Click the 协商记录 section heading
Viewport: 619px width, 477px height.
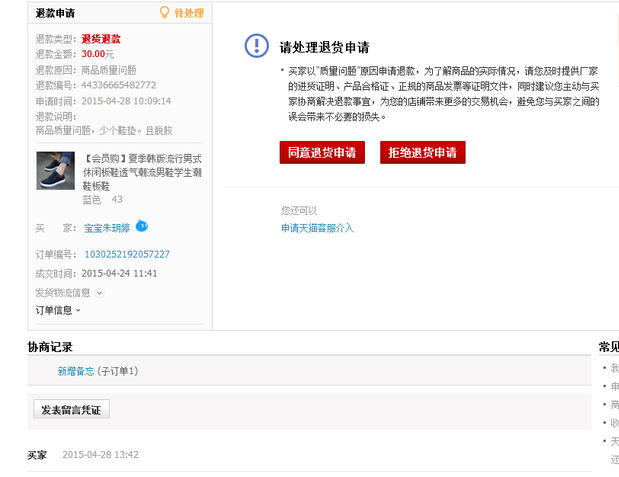[50, 347]
